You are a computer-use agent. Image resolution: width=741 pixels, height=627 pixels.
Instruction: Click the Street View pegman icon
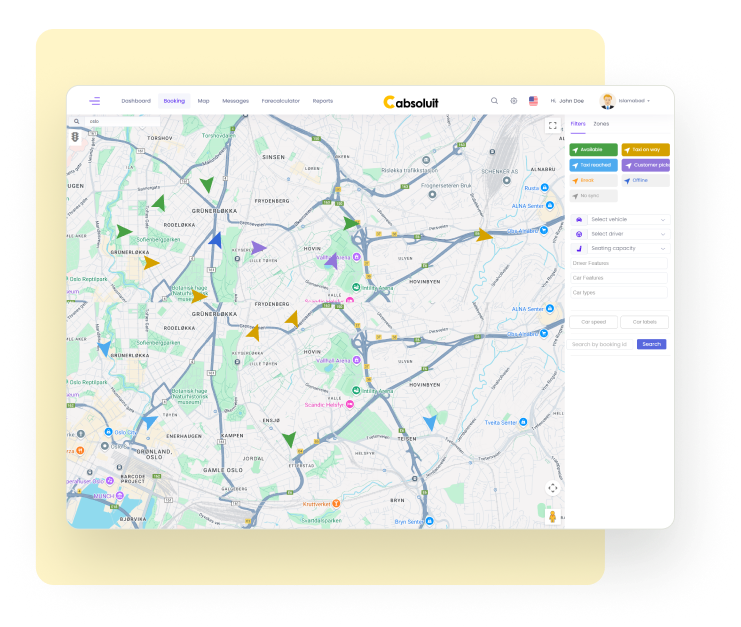coord(552,516)
